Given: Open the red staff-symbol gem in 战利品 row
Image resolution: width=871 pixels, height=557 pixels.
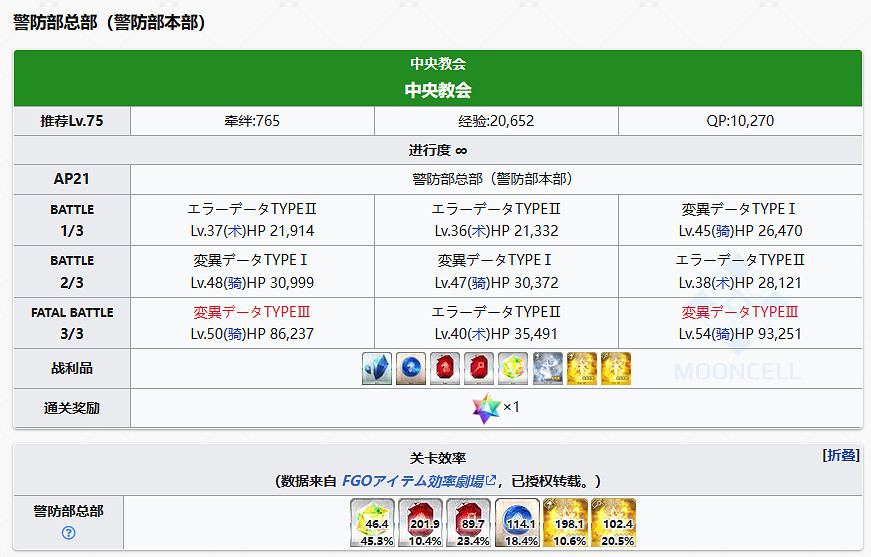Looking at the screenshot, I should coord(479,368).
